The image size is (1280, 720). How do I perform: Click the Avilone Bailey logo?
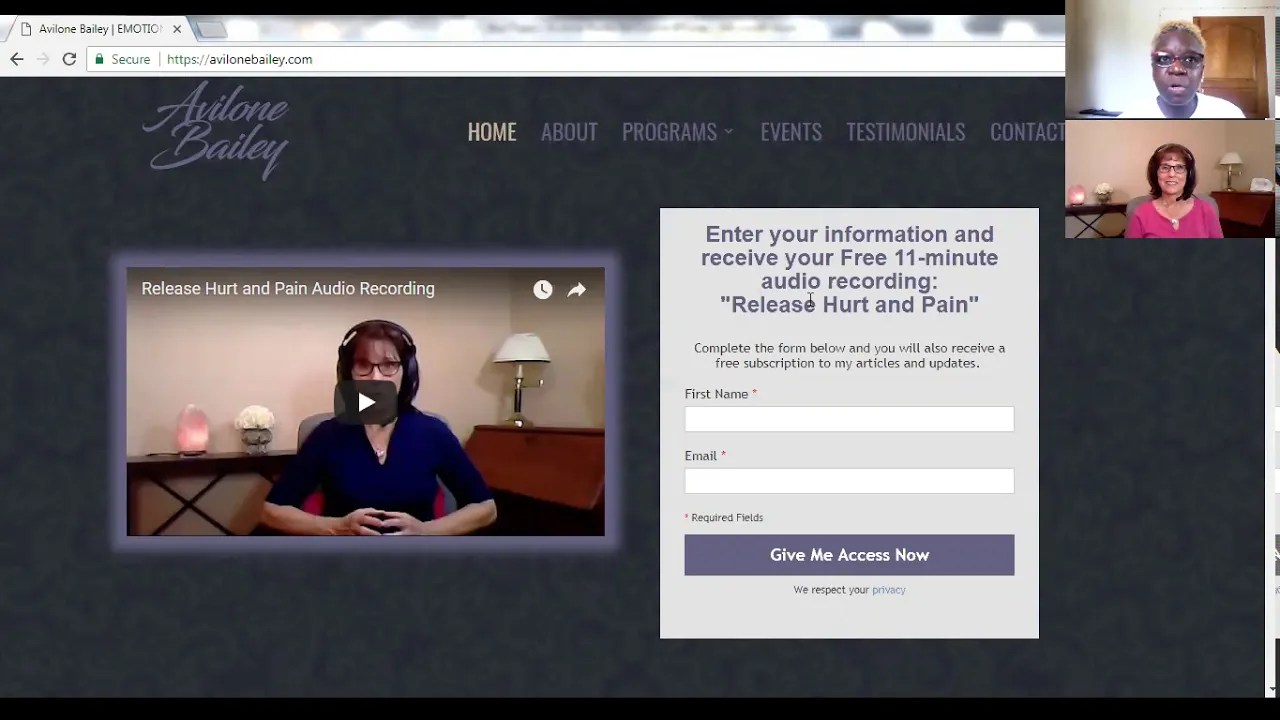pos(216,131)
